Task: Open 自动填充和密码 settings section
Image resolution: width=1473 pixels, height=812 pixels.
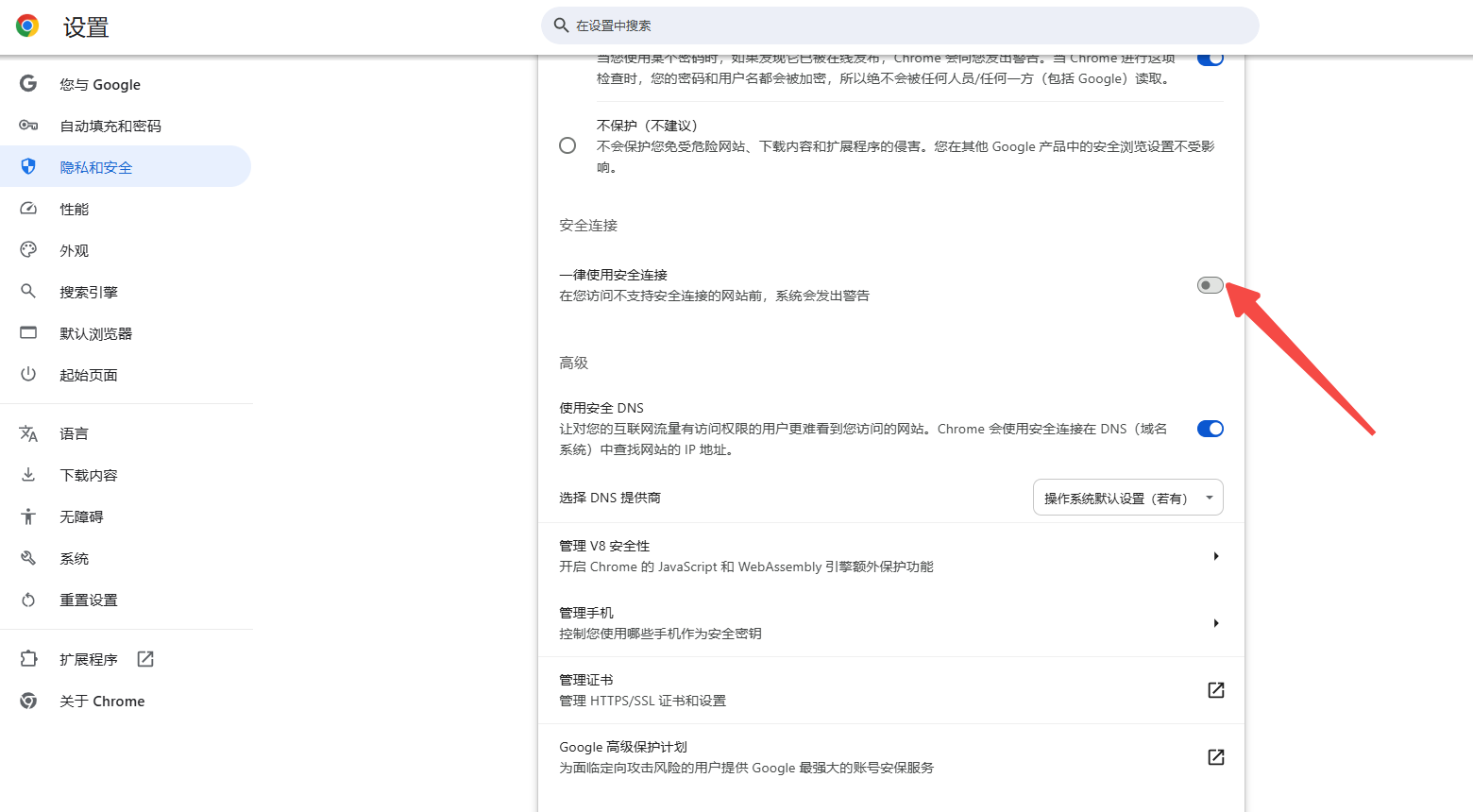Action: (126, 126)
